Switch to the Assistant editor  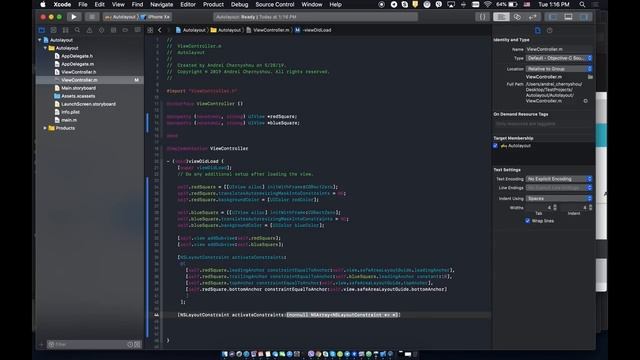pos(517,17)
